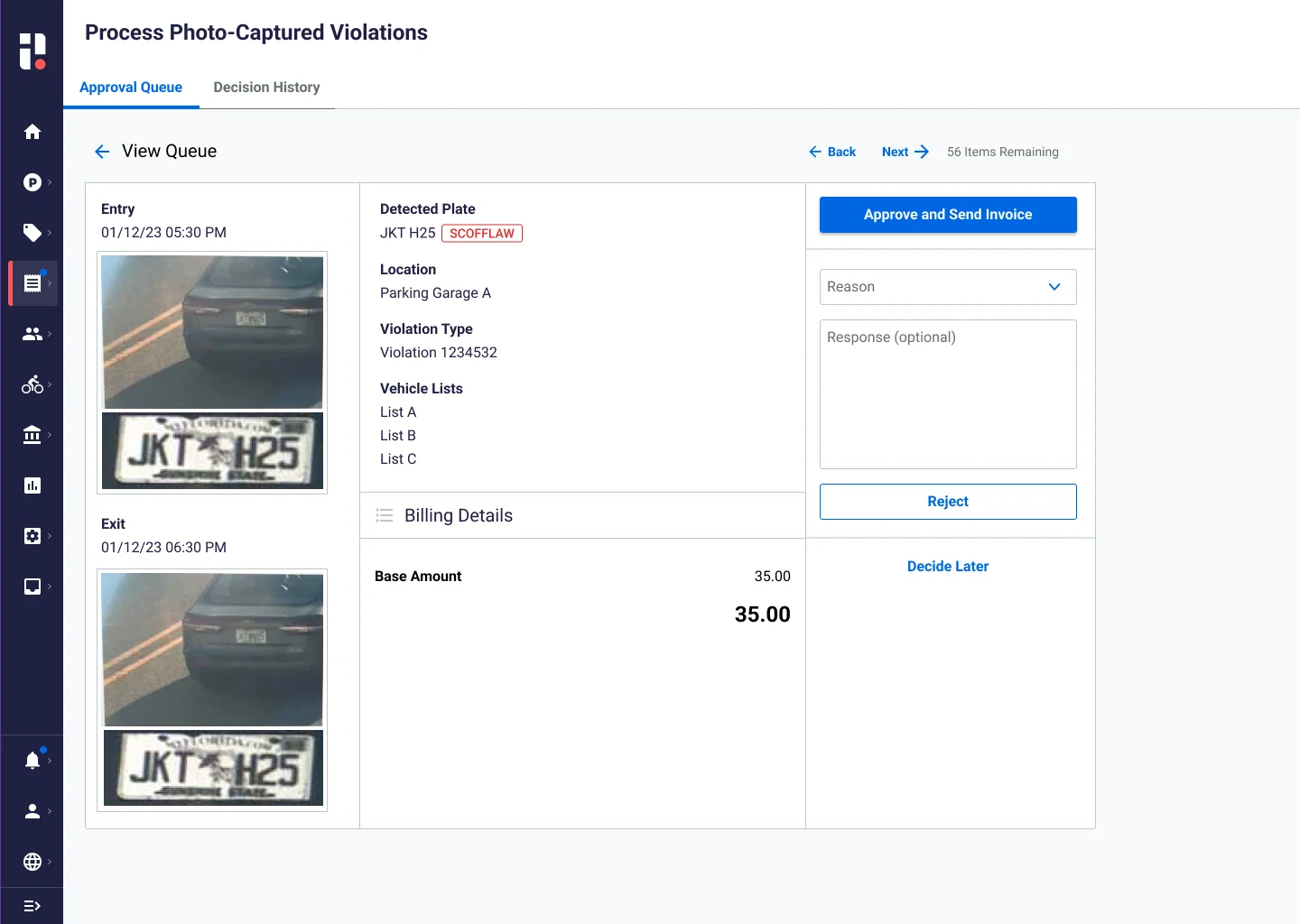Click into the Response optional text field
The width and height of the screenshot is (1300, 924).
tap(948, 394)
